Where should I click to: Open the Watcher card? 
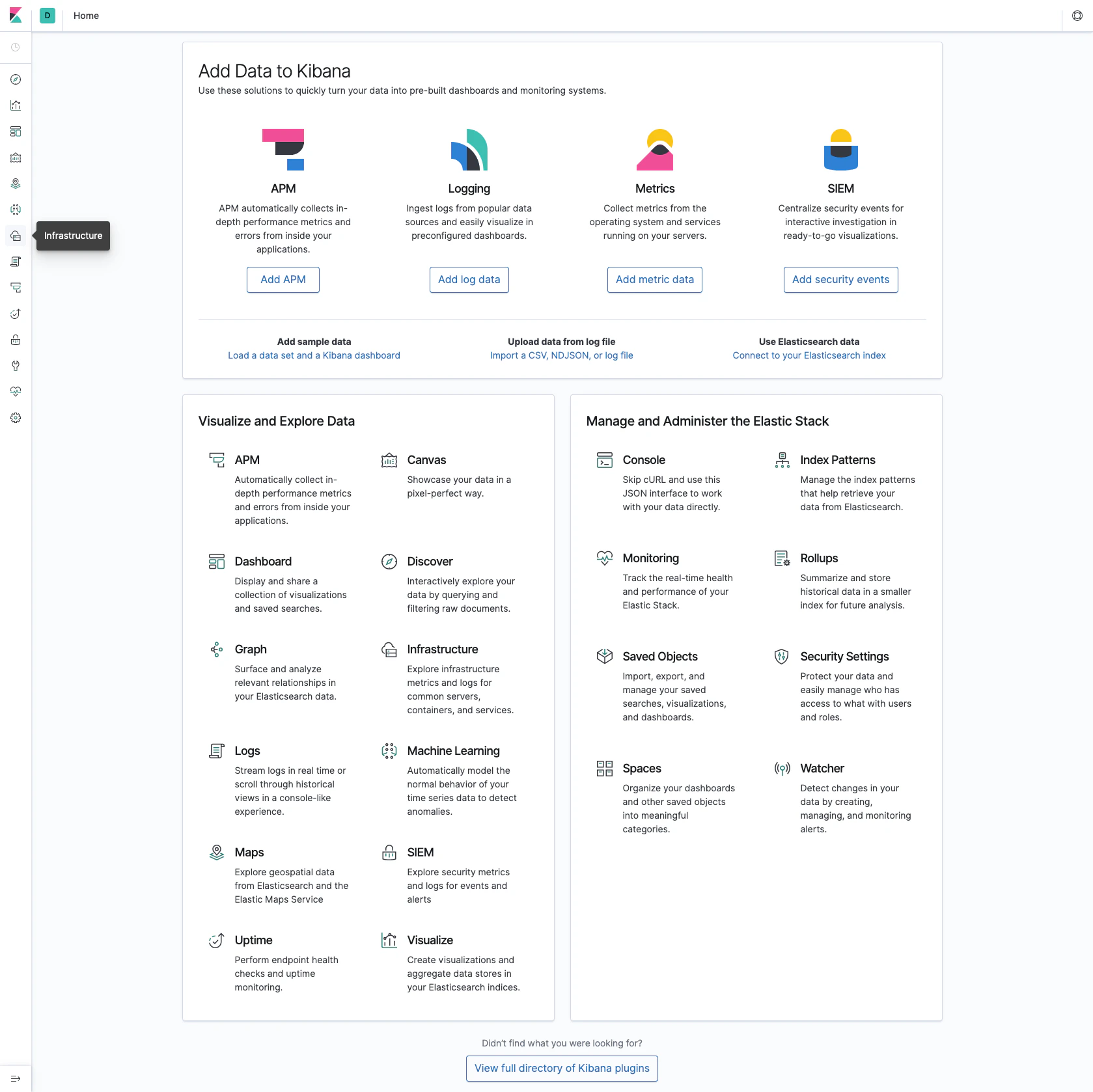tap(845, 799)
